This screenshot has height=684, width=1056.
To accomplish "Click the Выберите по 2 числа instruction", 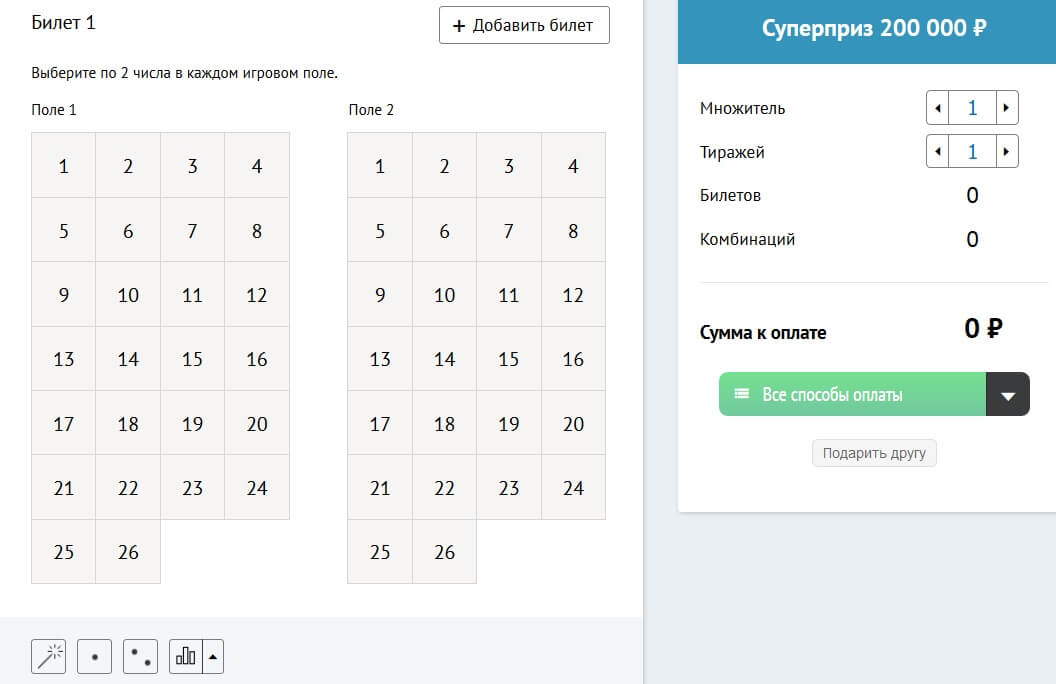I will tap(185, 73).
